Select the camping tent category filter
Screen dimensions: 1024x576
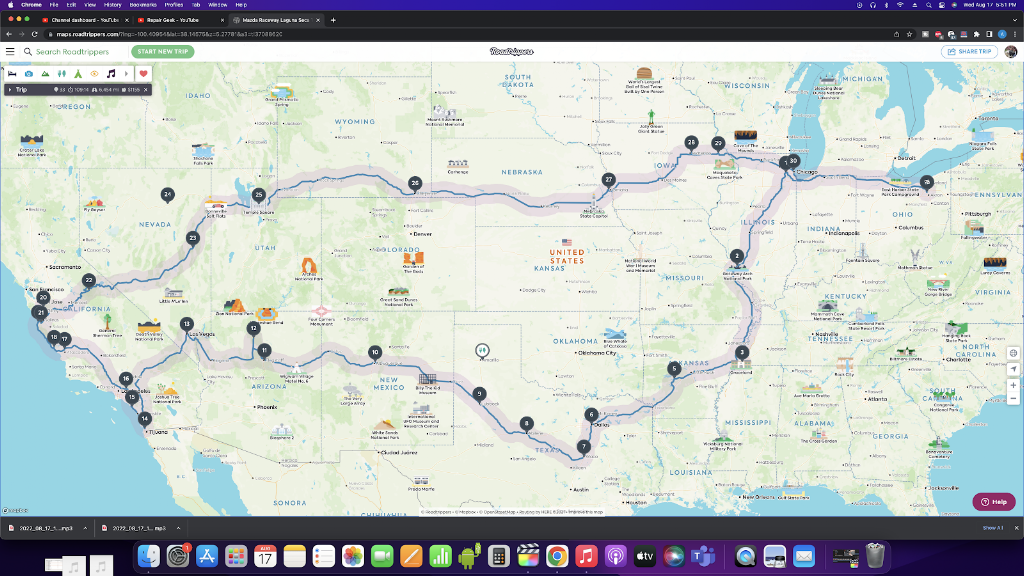point(78,73)
